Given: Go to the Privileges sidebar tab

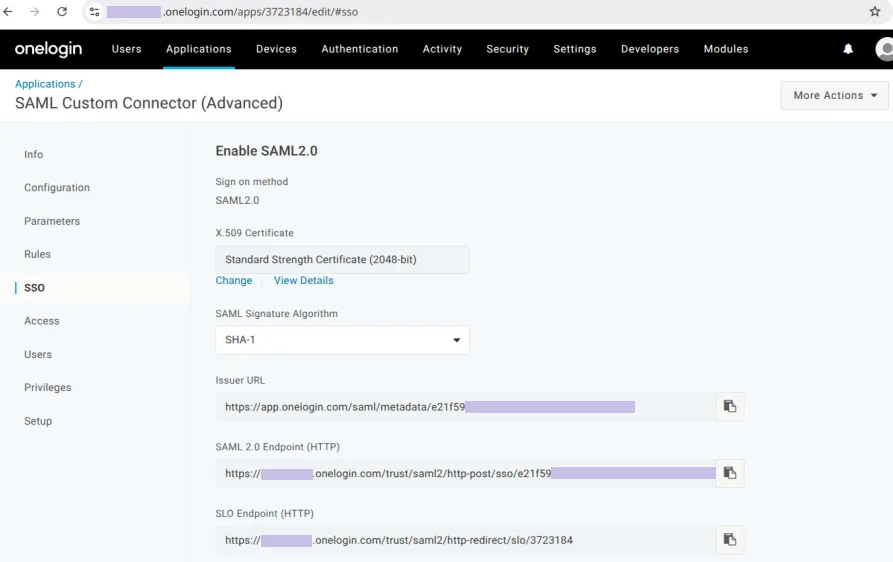Looking at the screenshot, I should (48, 387).
